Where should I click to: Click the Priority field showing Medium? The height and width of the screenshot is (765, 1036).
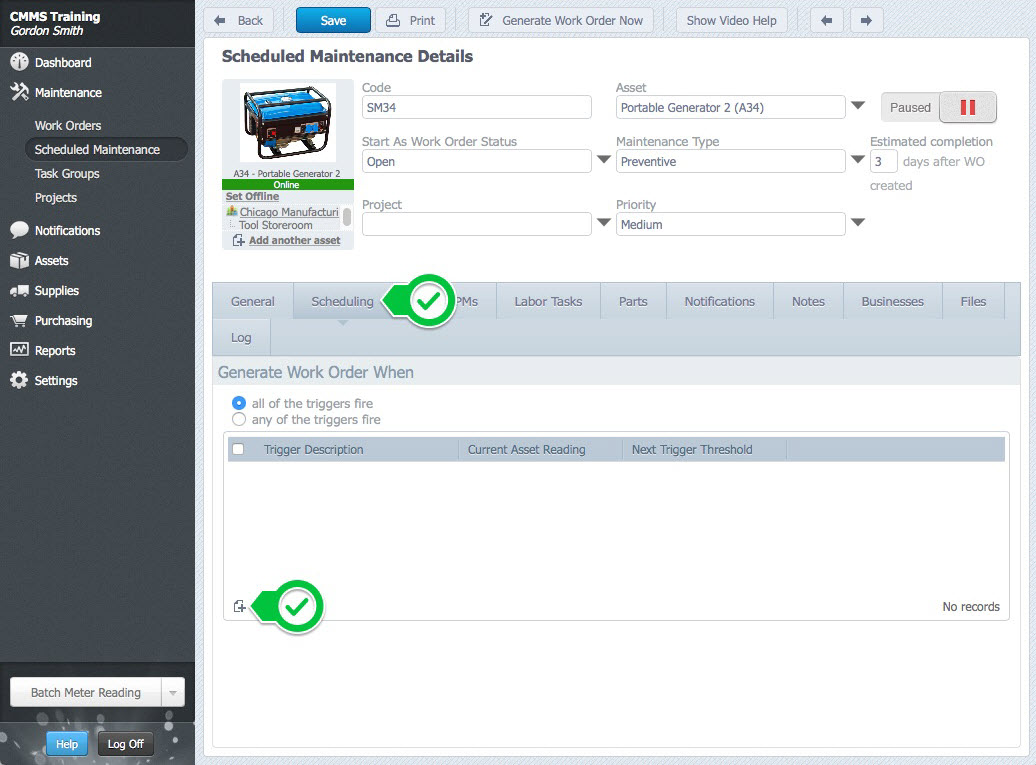coord(730,224)
